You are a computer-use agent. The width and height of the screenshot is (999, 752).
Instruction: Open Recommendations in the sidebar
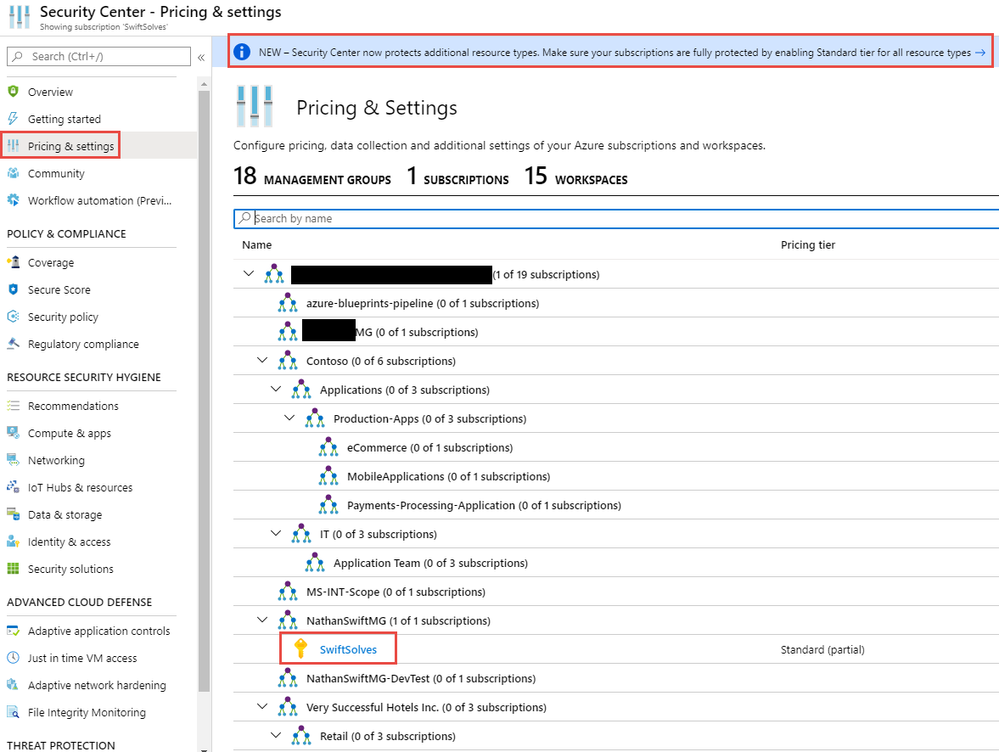click(x=73, y=406)
